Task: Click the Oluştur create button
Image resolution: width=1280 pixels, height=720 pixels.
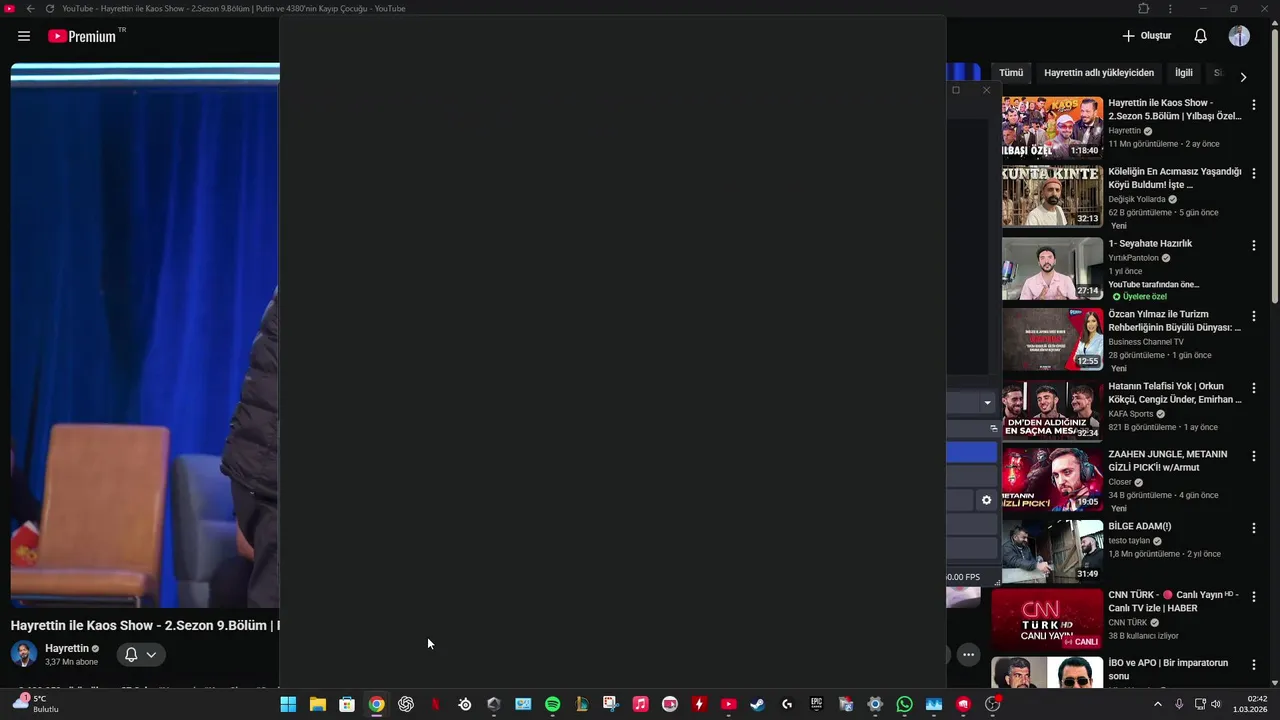Action: click(x=1146, y=36)
